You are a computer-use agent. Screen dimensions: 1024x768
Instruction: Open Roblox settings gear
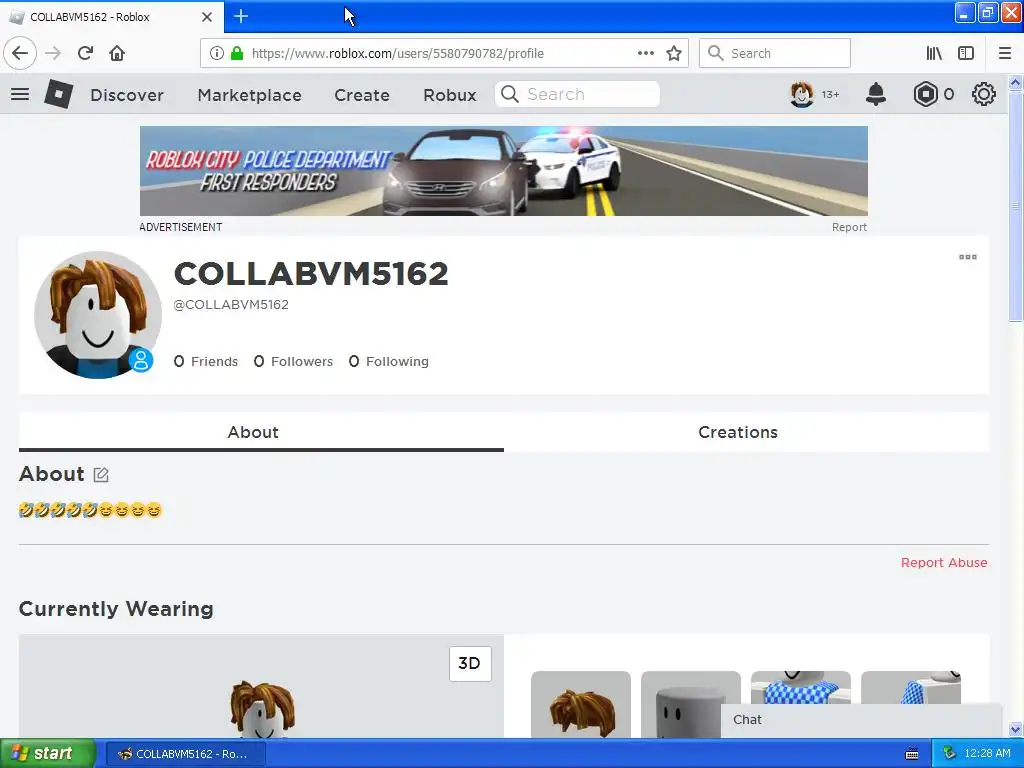[984, 94]
